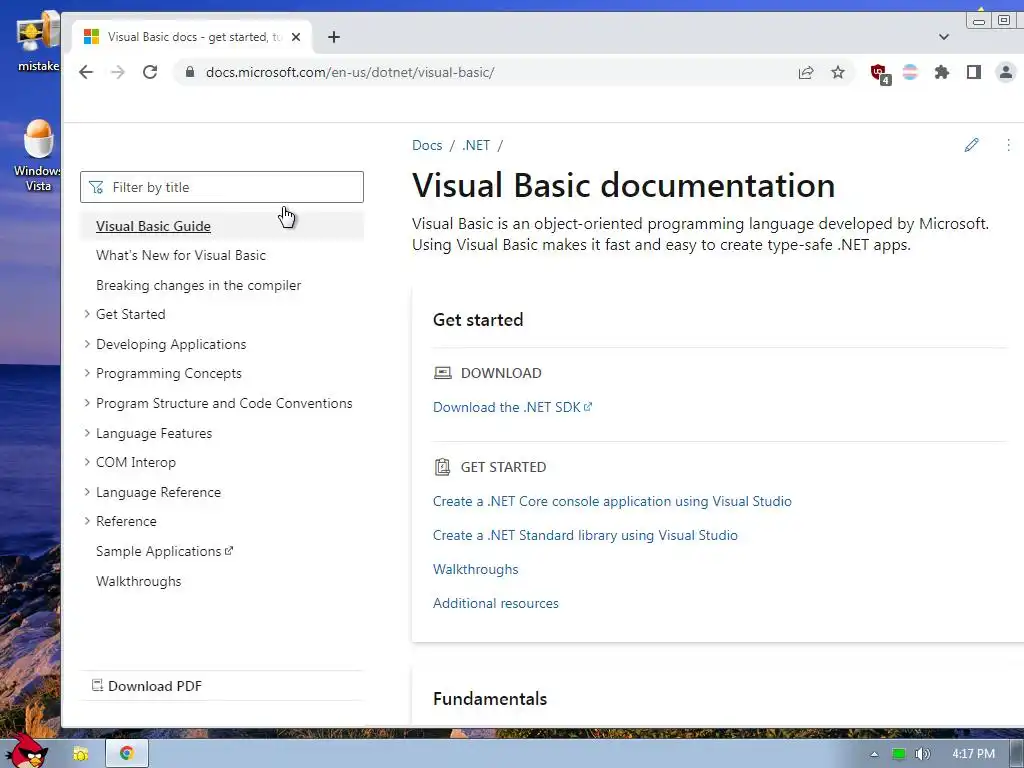Follow the Download the .NET SDK link
Viewport: 1024px width, 768px height.
point(513,408)
